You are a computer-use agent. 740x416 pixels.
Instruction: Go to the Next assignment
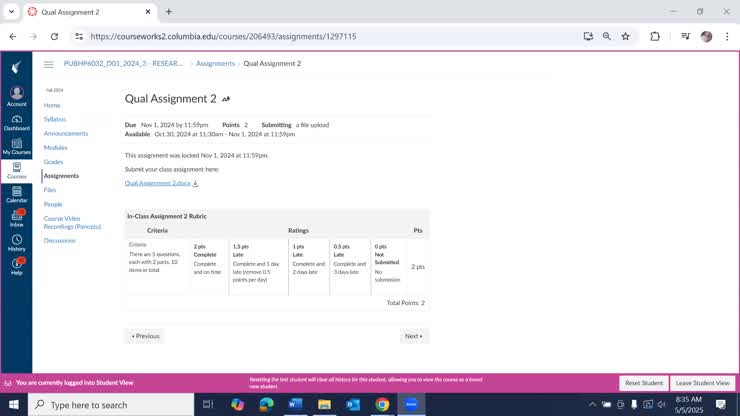point(413,336)
